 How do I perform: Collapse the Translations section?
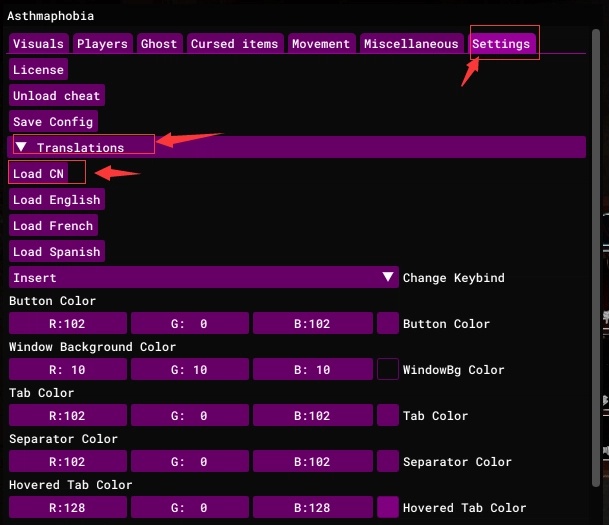[x=21, y=148]
